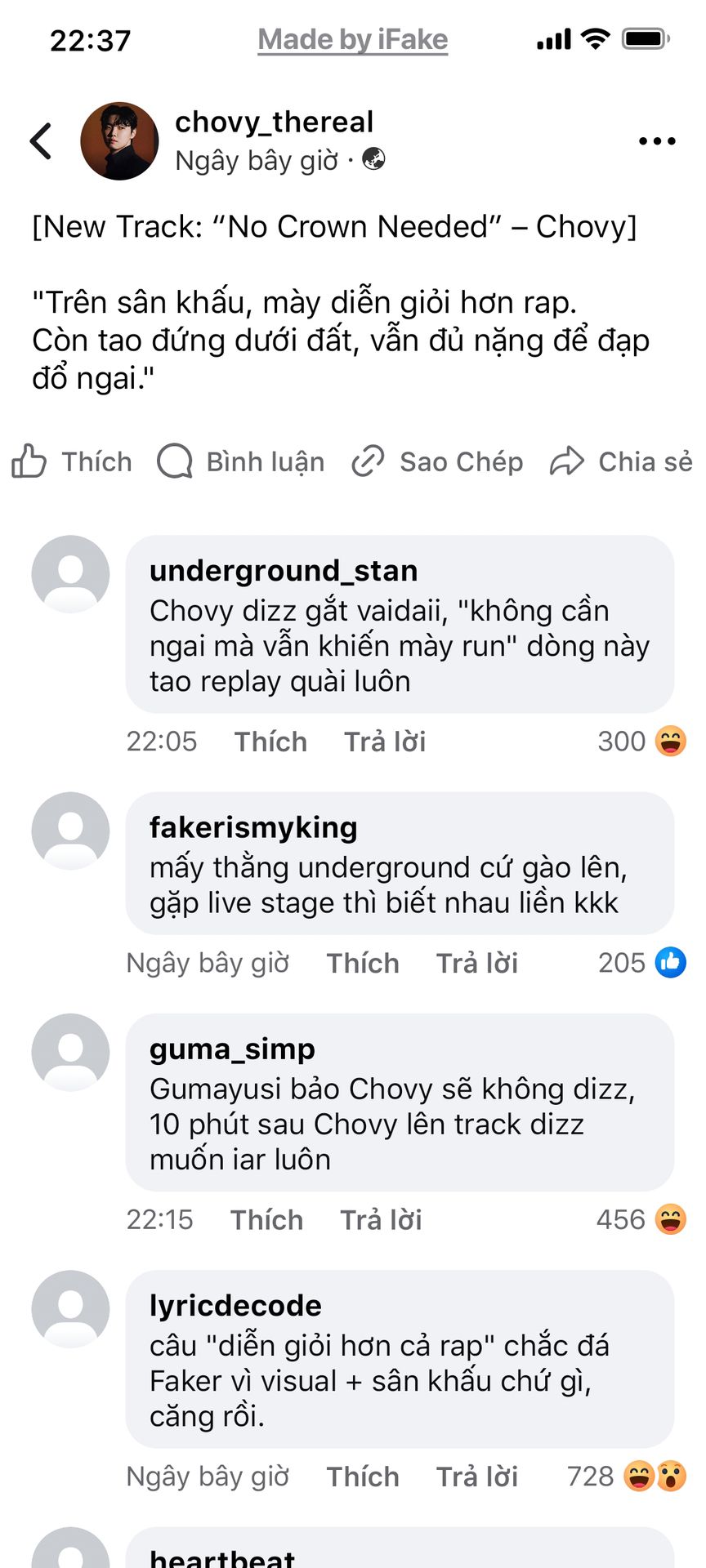Tap guma_simp's avatar placeholder
The height and width of the screenshot is (1568, 706).
click(x=71, y=1052)
